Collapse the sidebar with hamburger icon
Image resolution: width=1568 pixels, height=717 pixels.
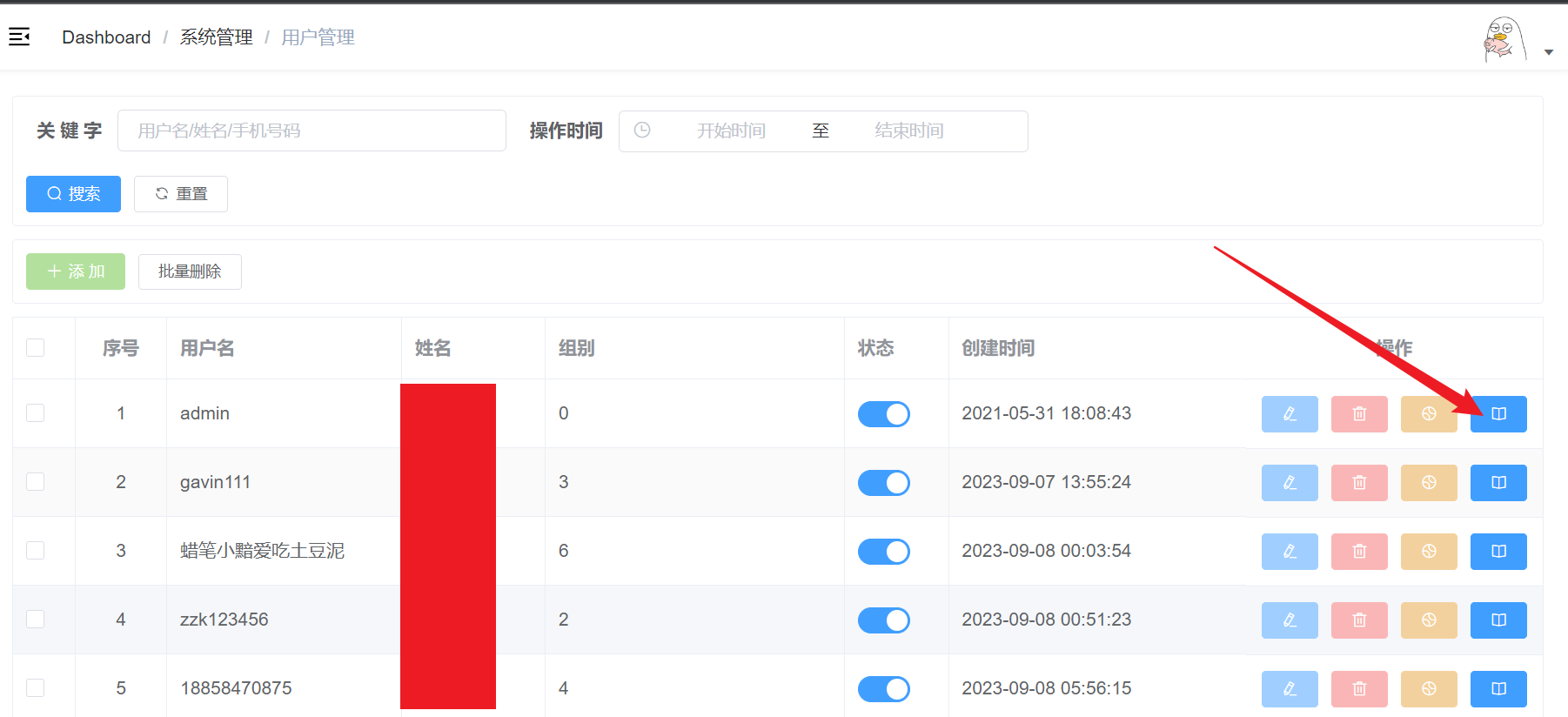click(x=19, y=37)
